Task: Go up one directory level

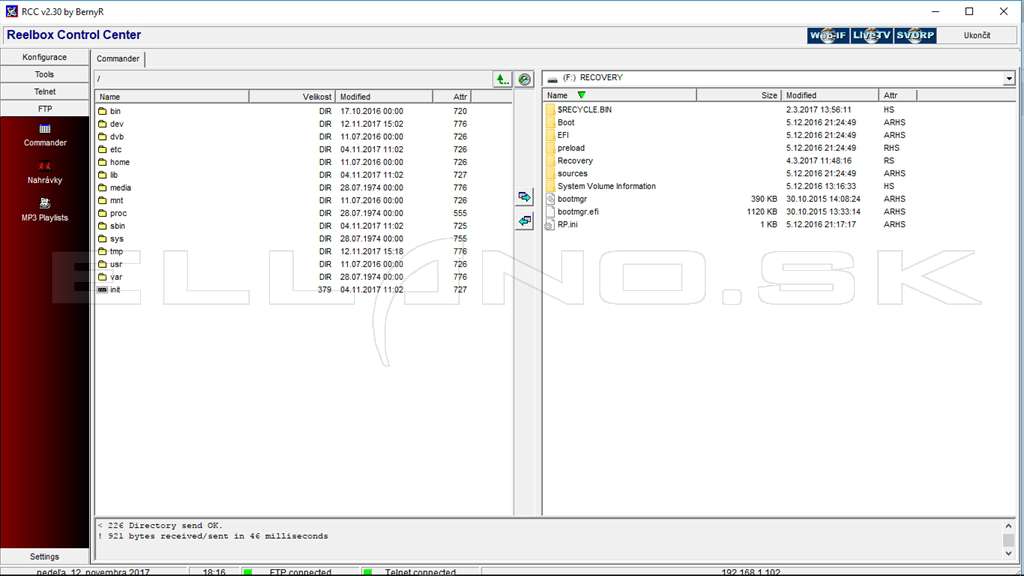Action: click(502, 79)
